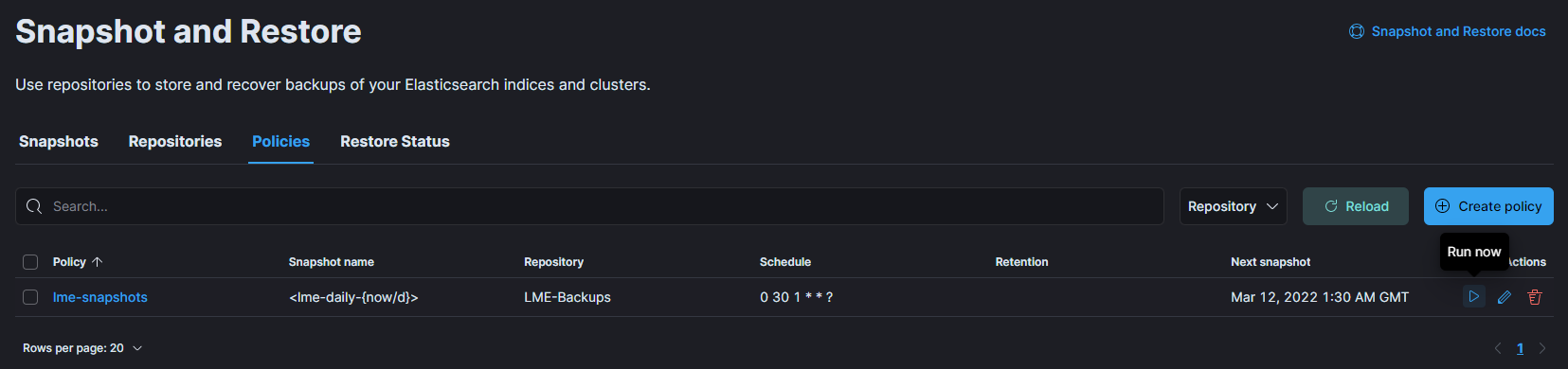1568x369 pixels.
Task: Open the Repository filter dropdown
Action: click(1233, 206)
